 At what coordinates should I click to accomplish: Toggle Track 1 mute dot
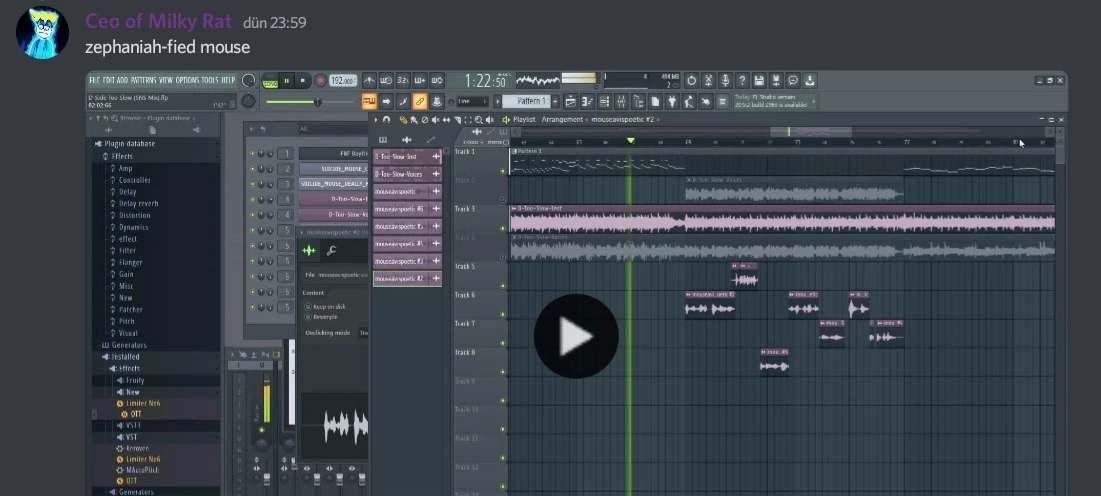pos(503,171)
